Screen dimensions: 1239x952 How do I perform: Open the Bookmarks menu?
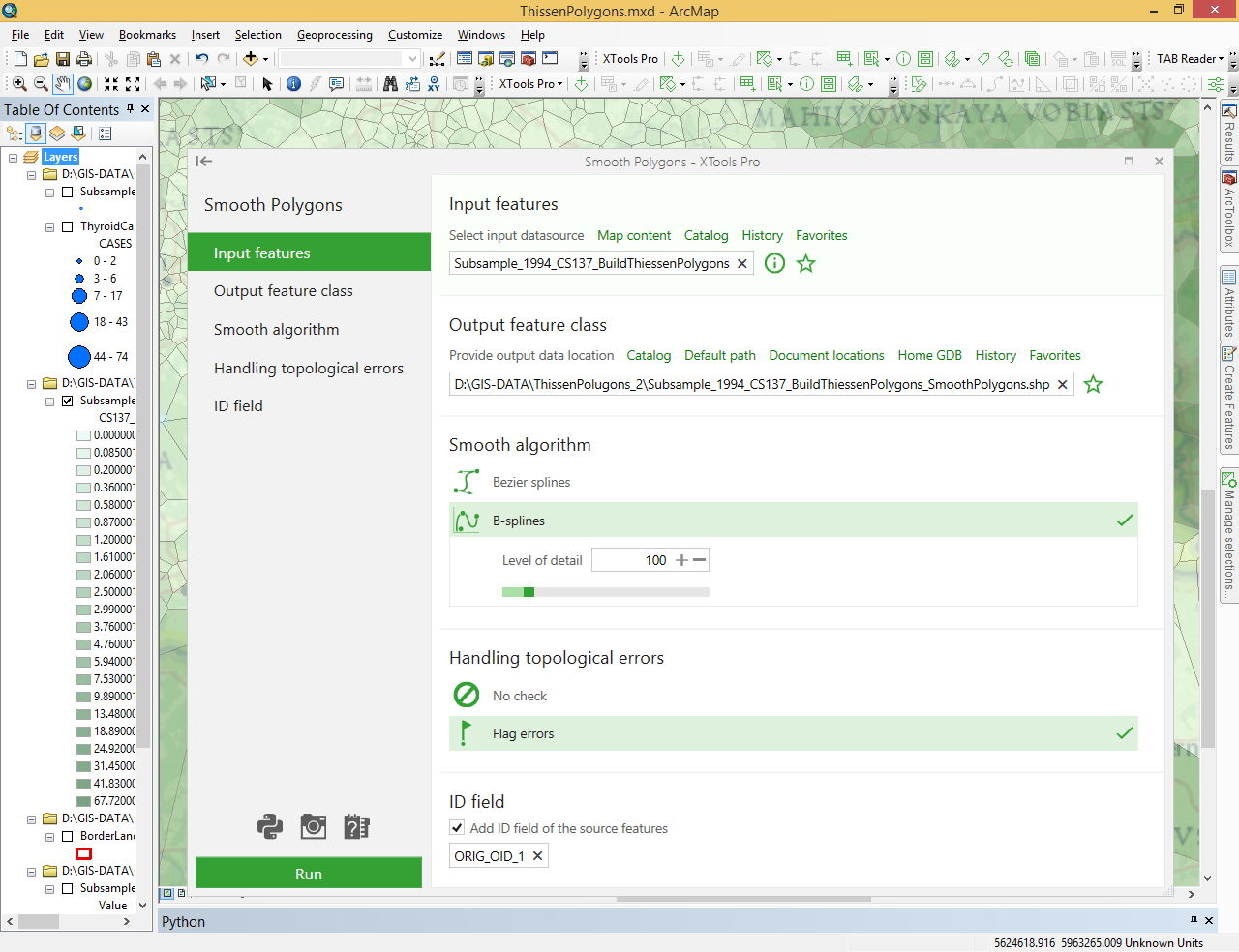click(147, 35)
